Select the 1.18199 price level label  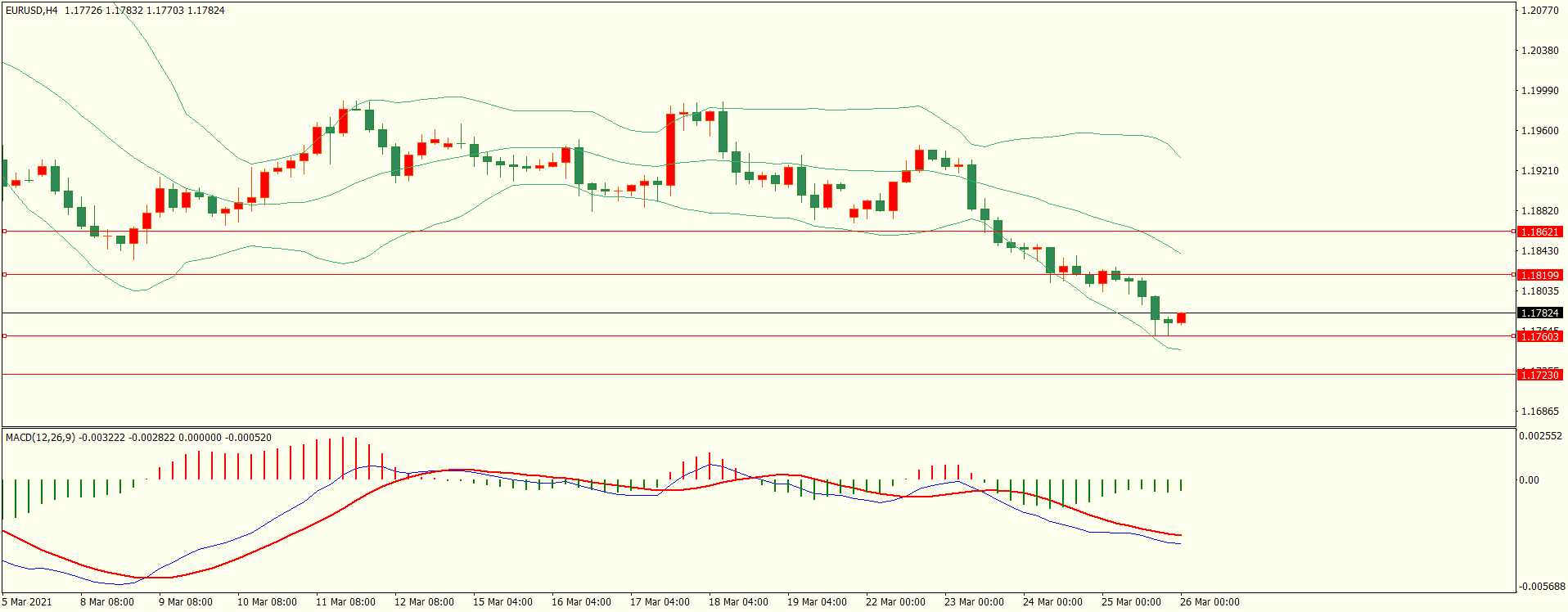click(1539, 275)
